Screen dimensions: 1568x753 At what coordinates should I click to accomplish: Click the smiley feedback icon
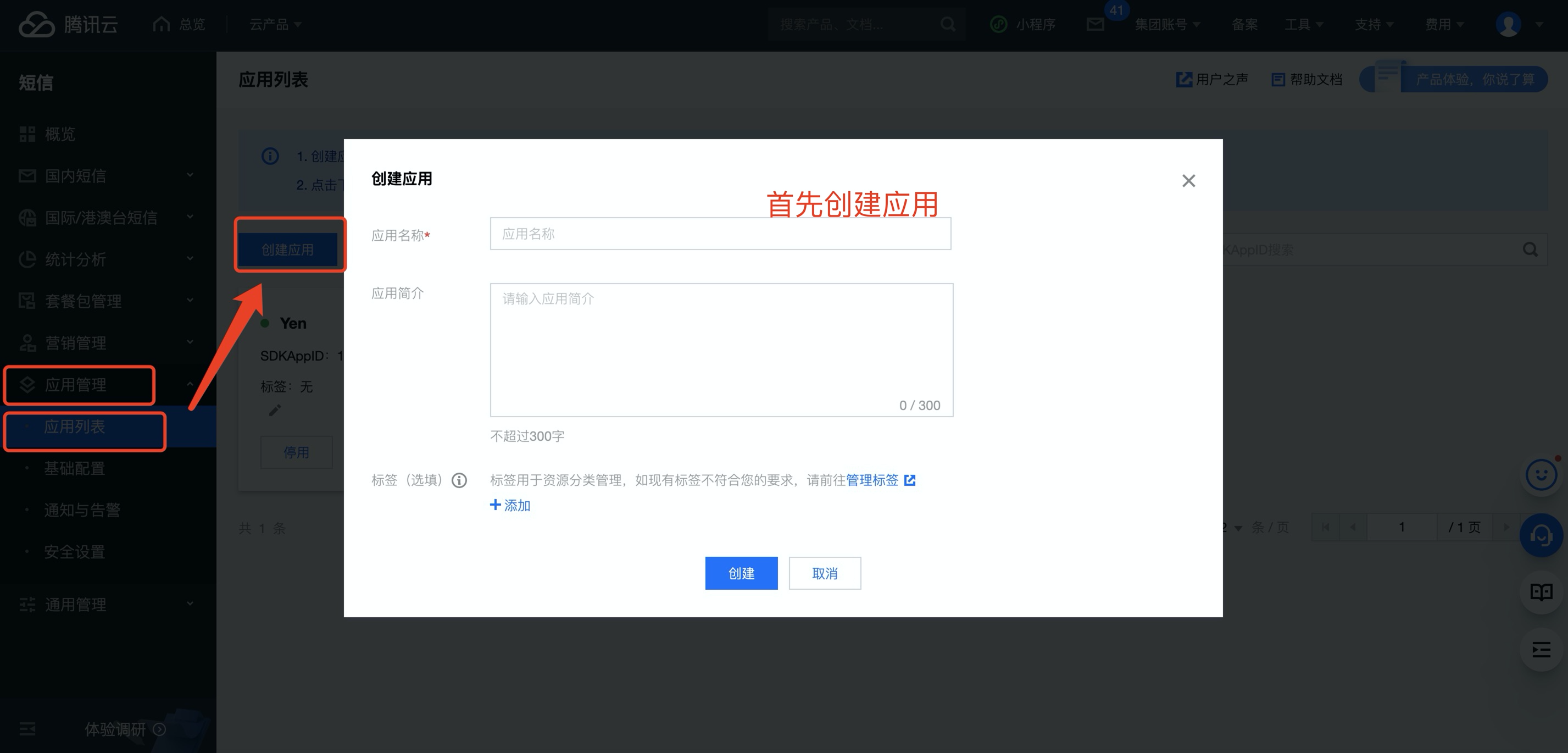coord(1541,475)
